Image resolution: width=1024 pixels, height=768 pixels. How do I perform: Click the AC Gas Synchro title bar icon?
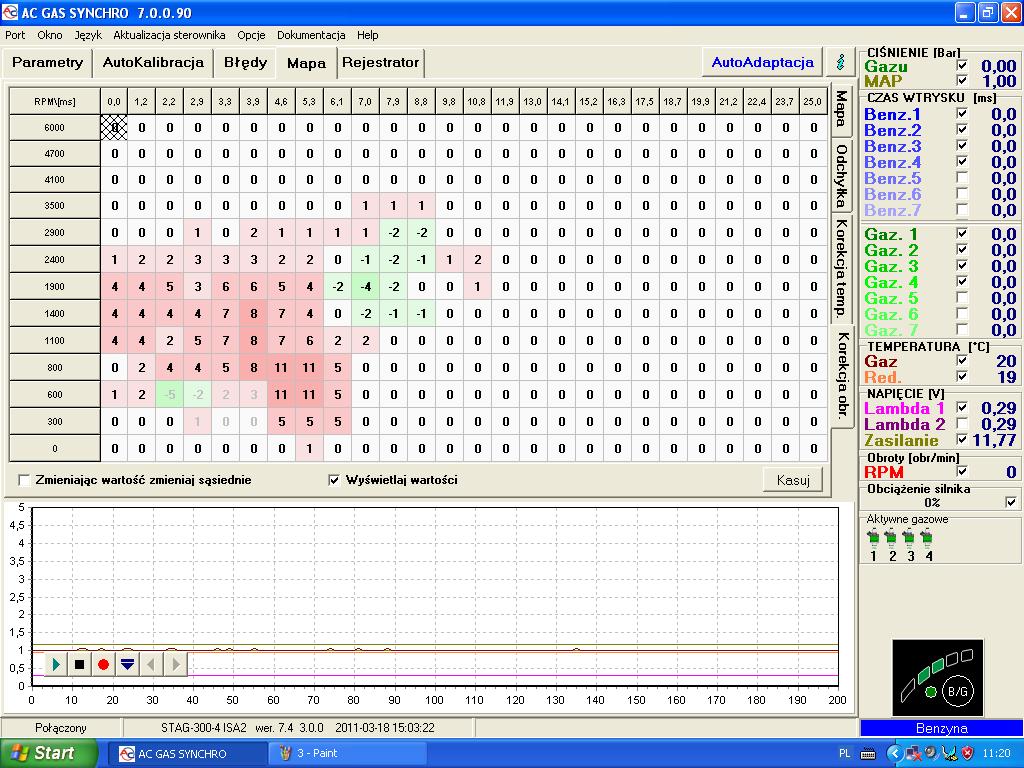(x=10, y=12)
